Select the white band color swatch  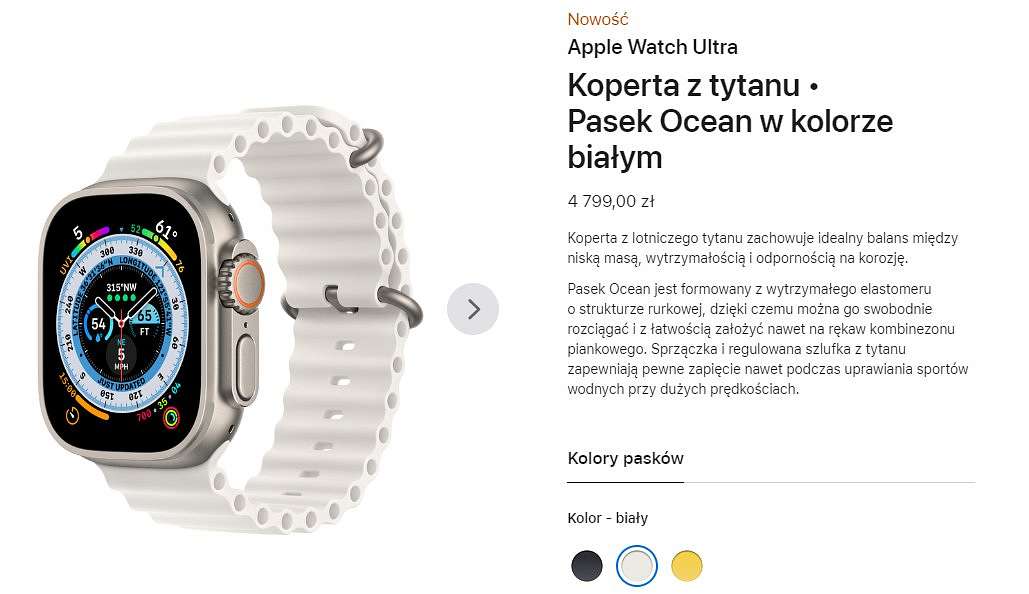pos(637,565)
